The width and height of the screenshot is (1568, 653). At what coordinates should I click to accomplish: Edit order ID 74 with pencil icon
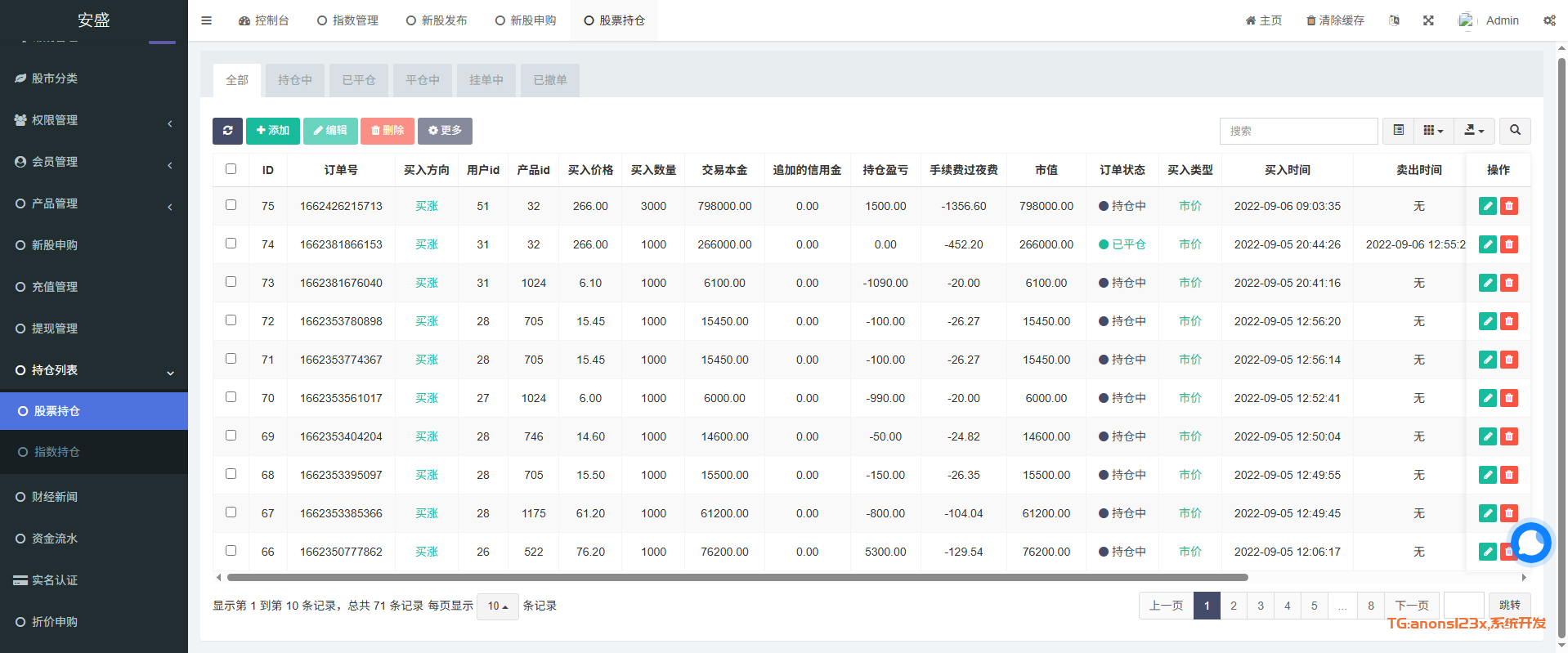click(x=1488, y=244)
